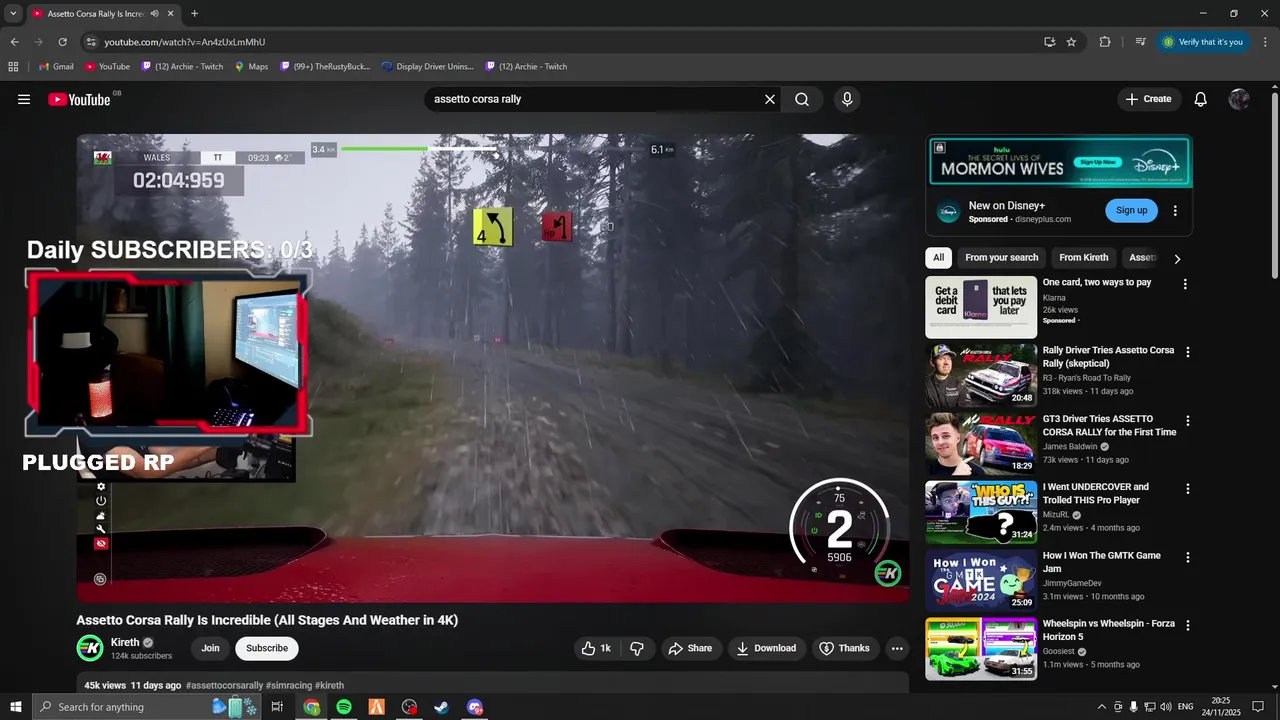Start voice search with microphone
Screen dimensions: 1280x720
coord(847,99)
